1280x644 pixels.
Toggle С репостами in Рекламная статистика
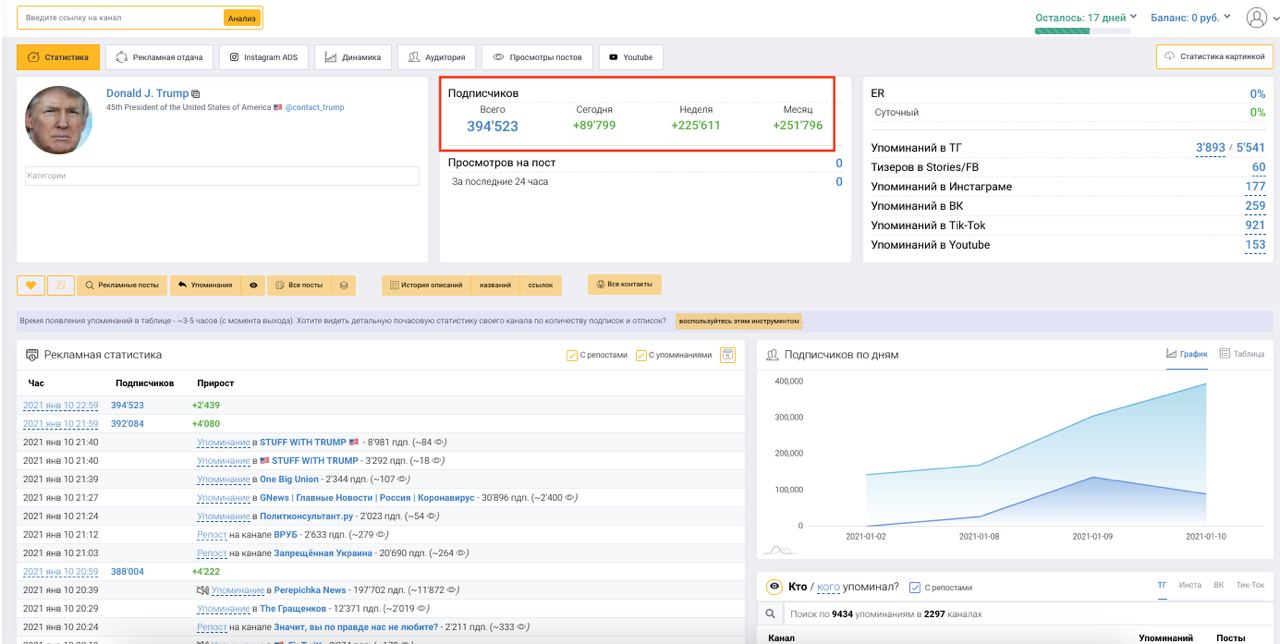coord(571,355)
